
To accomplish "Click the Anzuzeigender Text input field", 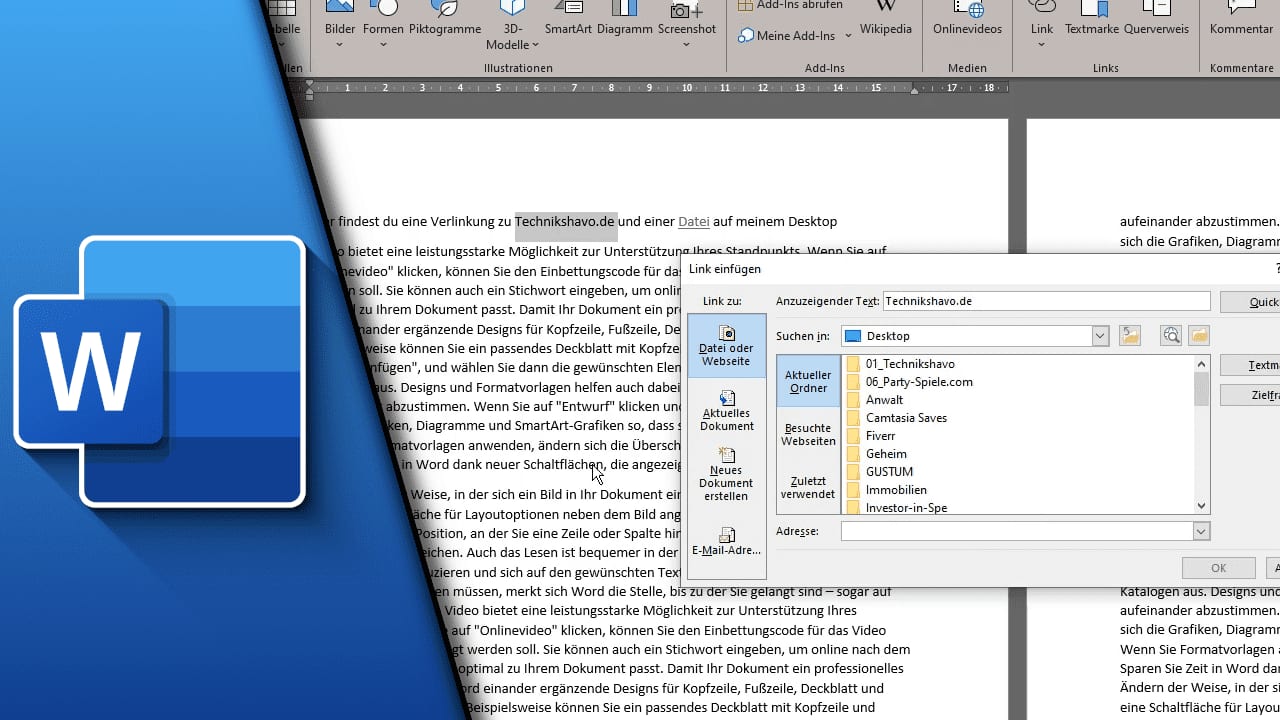I will (x=1046, y=301).
